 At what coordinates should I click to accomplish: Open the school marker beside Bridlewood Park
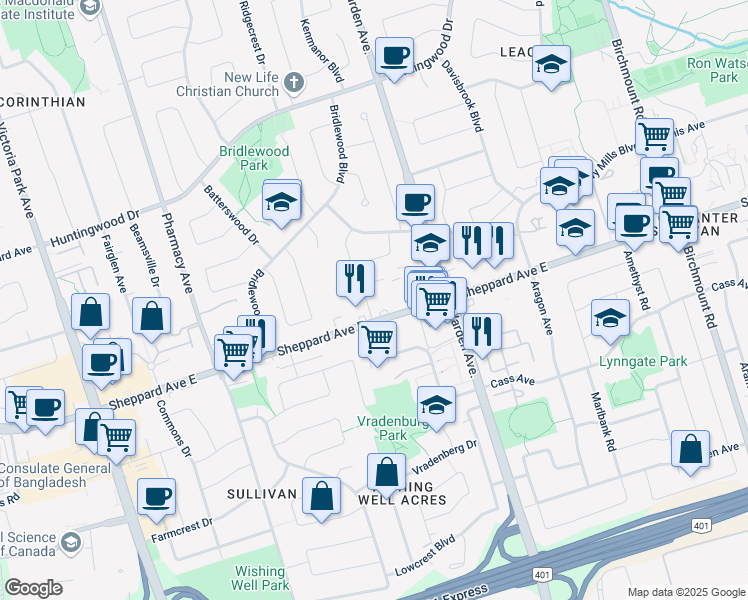point(282,201)
